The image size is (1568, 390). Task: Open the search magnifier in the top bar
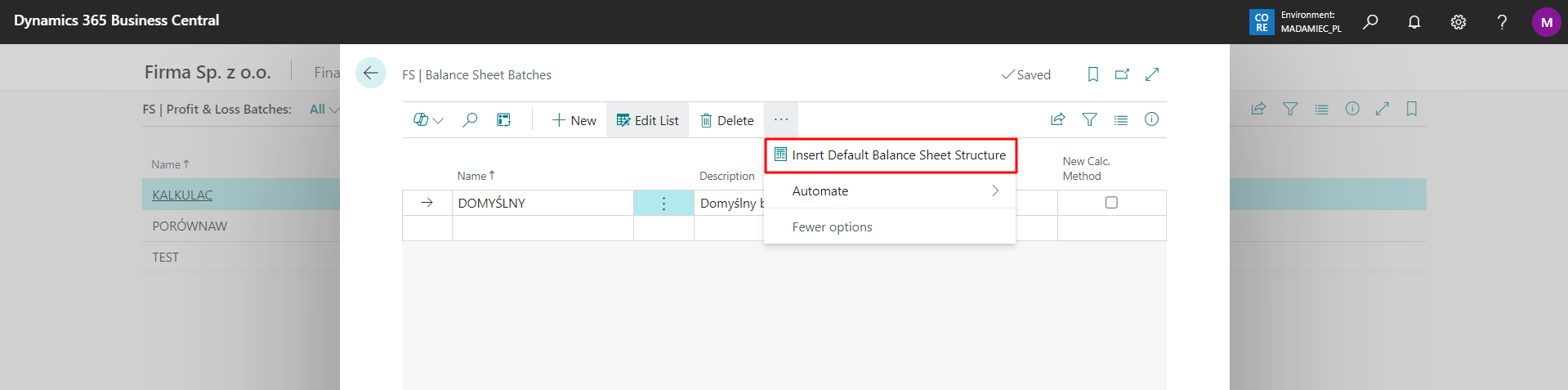click(1370, 22)
